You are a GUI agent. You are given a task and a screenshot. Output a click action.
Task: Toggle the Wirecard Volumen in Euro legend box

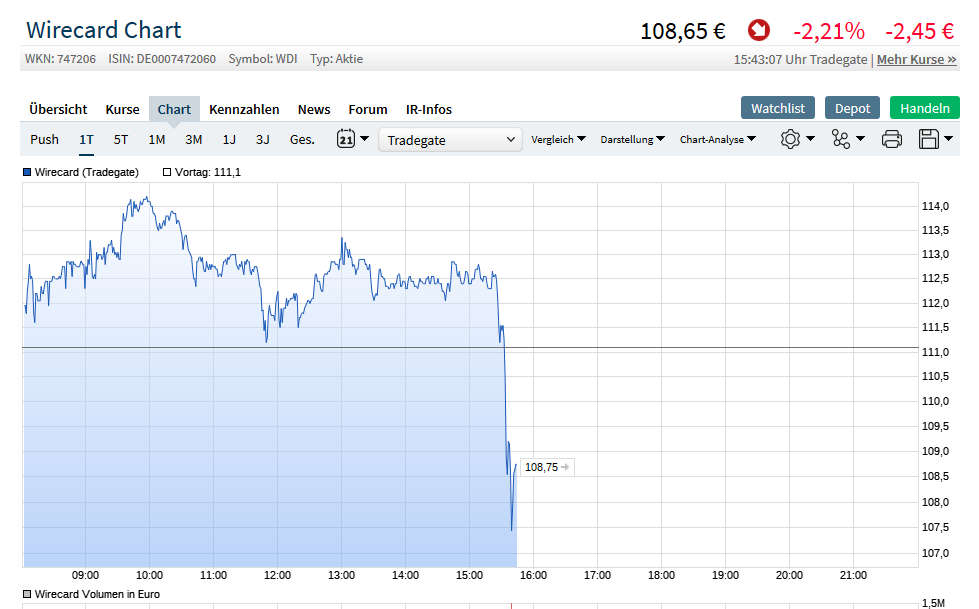27,594
